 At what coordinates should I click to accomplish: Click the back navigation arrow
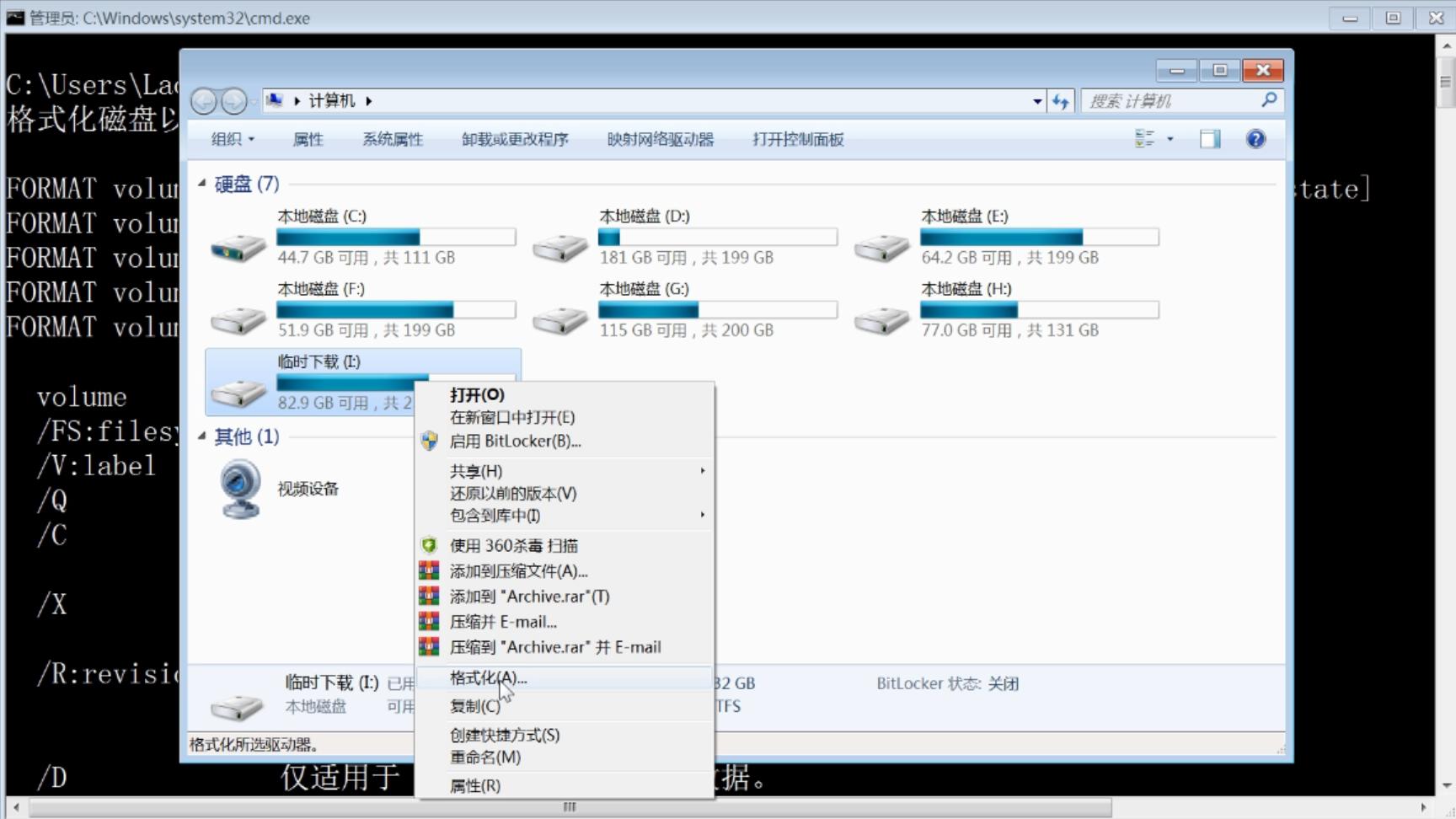202,101
